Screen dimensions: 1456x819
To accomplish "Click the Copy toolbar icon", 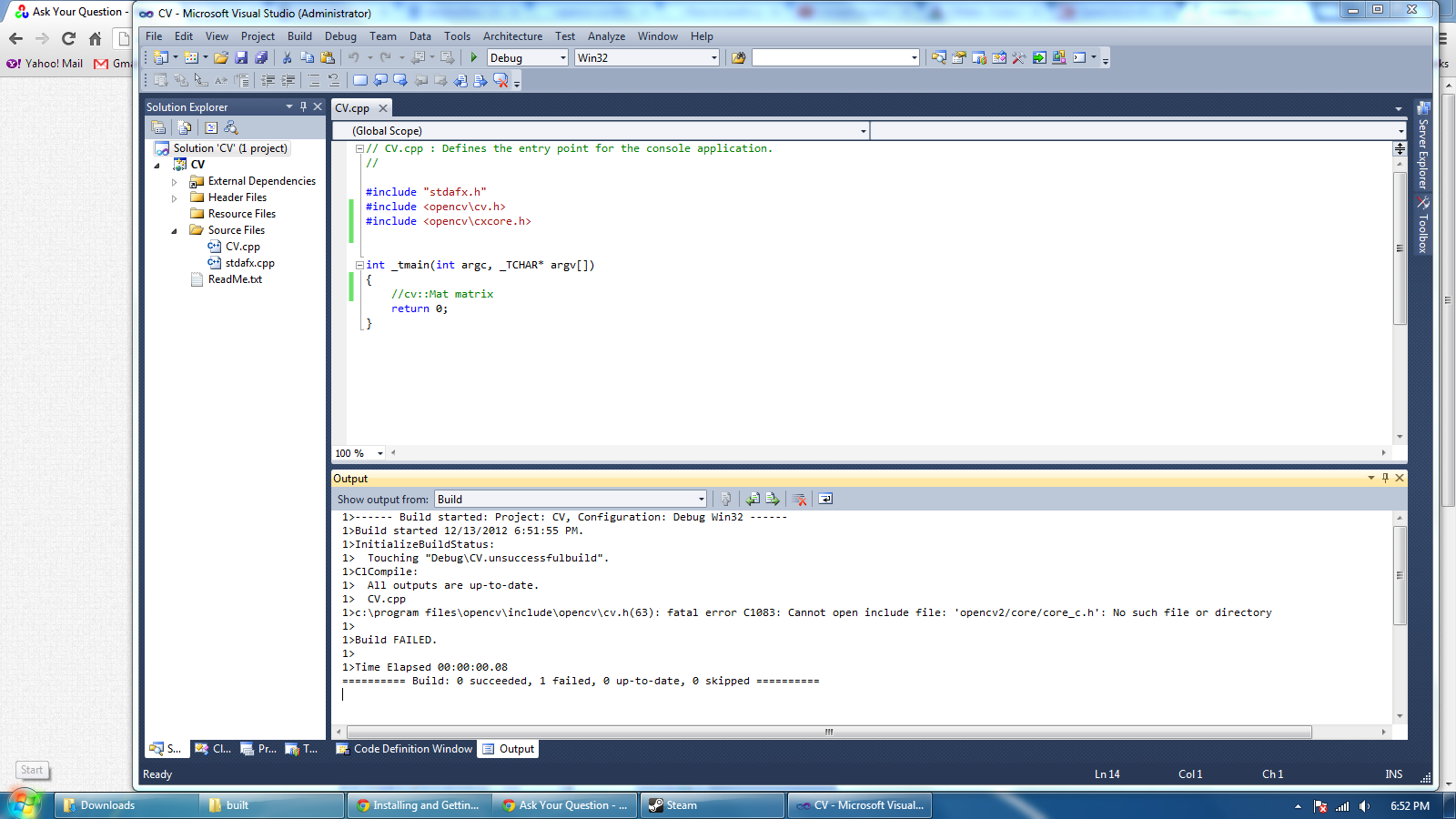I will 307,57.
